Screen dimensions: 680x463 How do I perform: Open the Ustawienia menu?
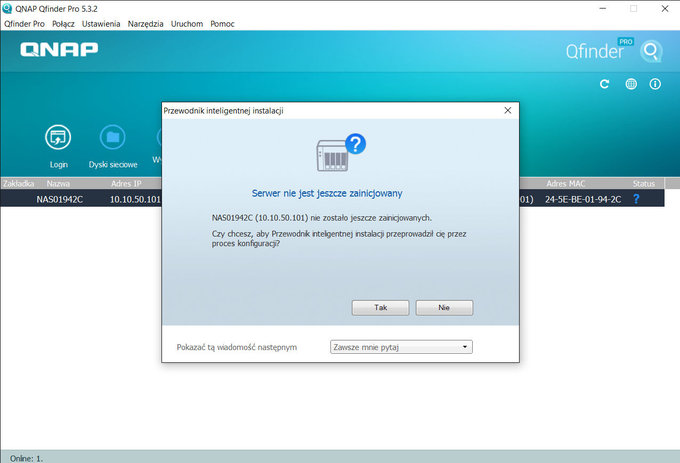point(101,24)
